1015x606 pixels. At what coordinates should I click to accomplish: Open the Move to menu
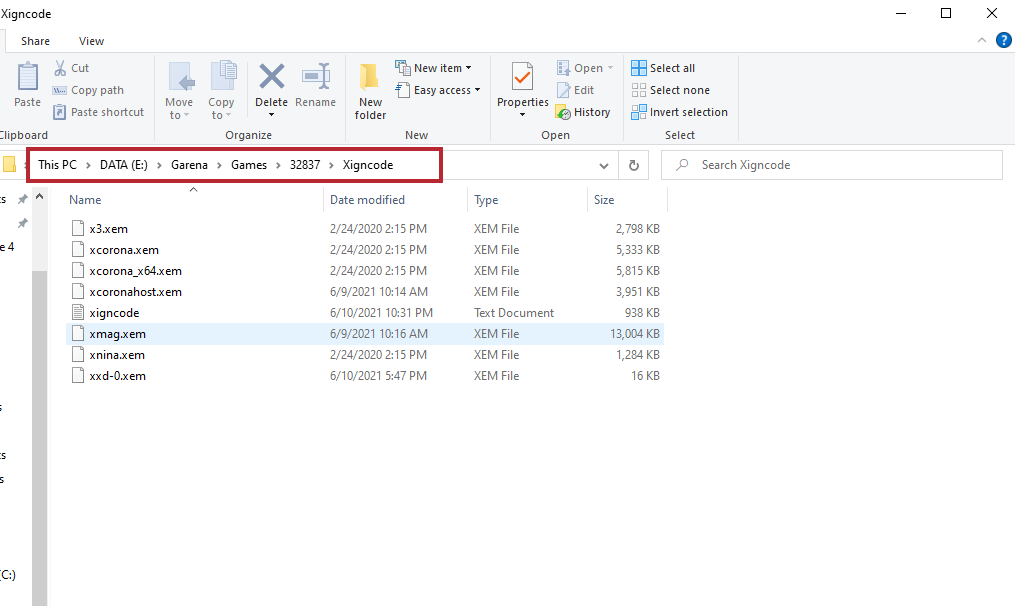(179, 92)
